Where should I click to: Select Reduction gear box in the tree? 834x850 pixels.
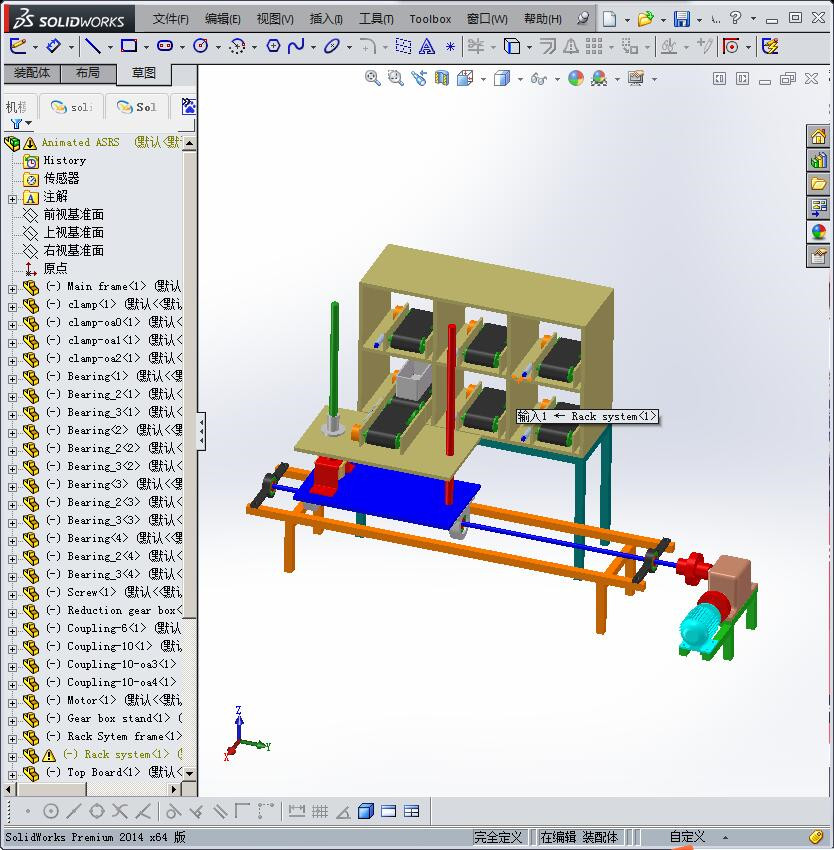123,610
